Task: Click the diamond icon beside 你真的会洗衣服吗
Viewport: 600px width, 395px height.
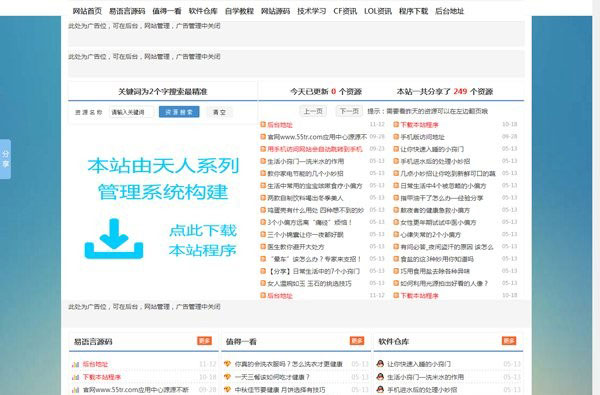Action: (228, 364)
